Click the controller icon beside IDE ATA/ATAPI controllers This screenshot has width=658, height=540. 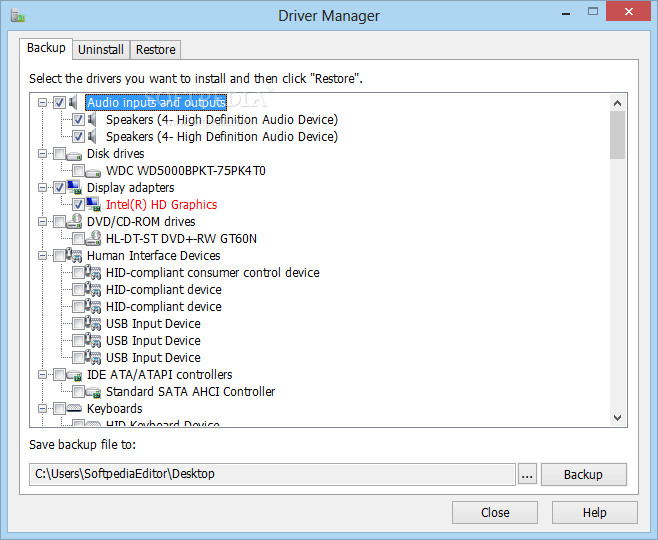point(74,375)
